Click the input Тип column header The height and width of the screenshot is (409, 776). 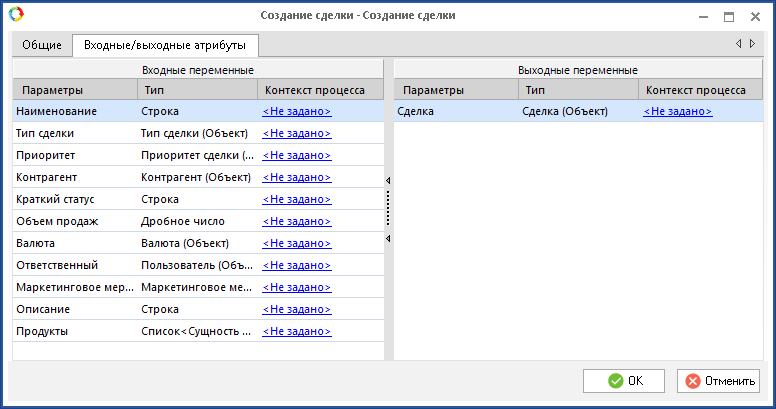pos(196,90)
